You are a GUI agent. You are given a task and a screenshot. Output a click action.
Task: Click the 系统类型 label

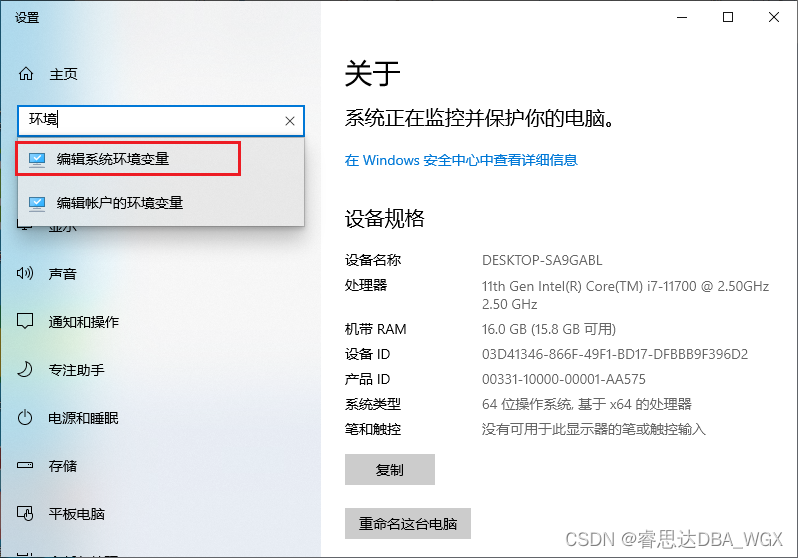point(373,404)
